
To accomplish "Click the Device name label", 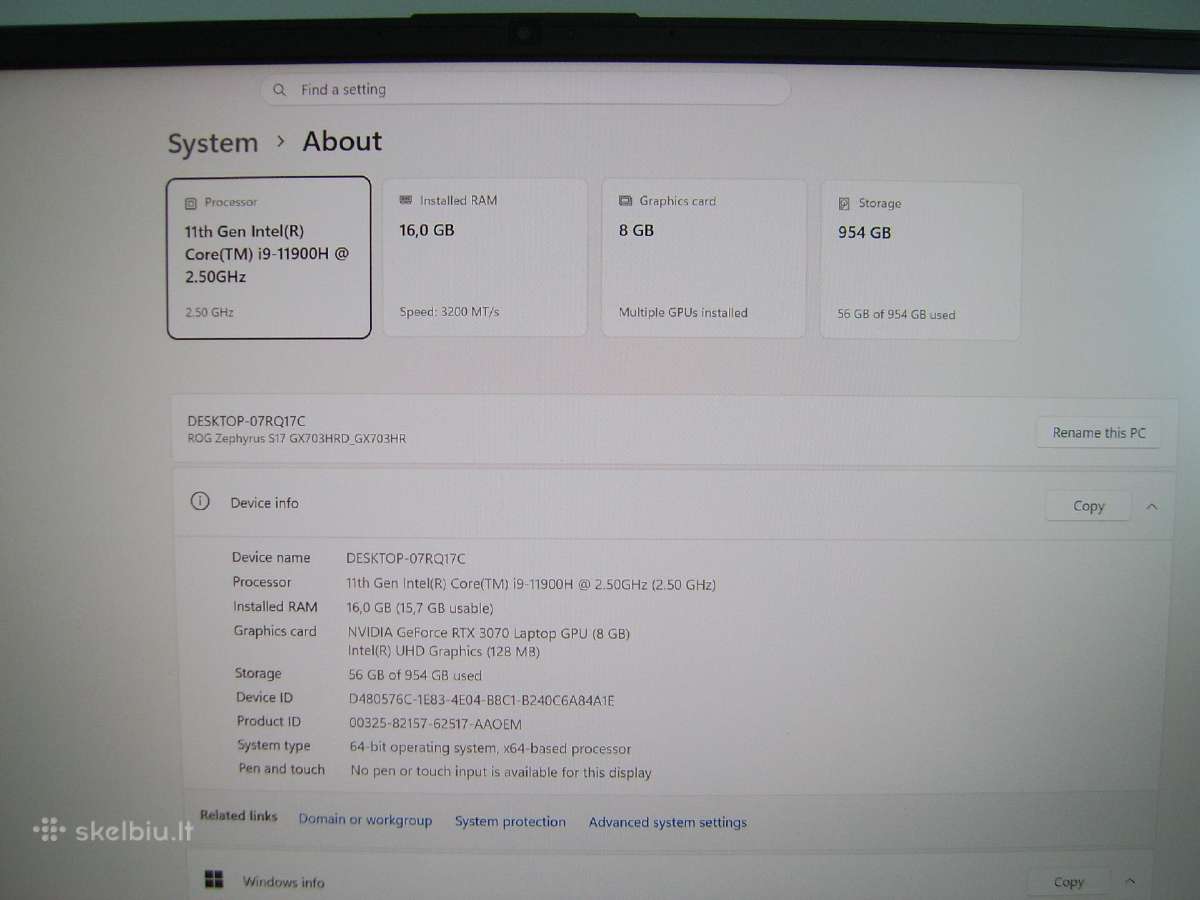I will 271,557.
